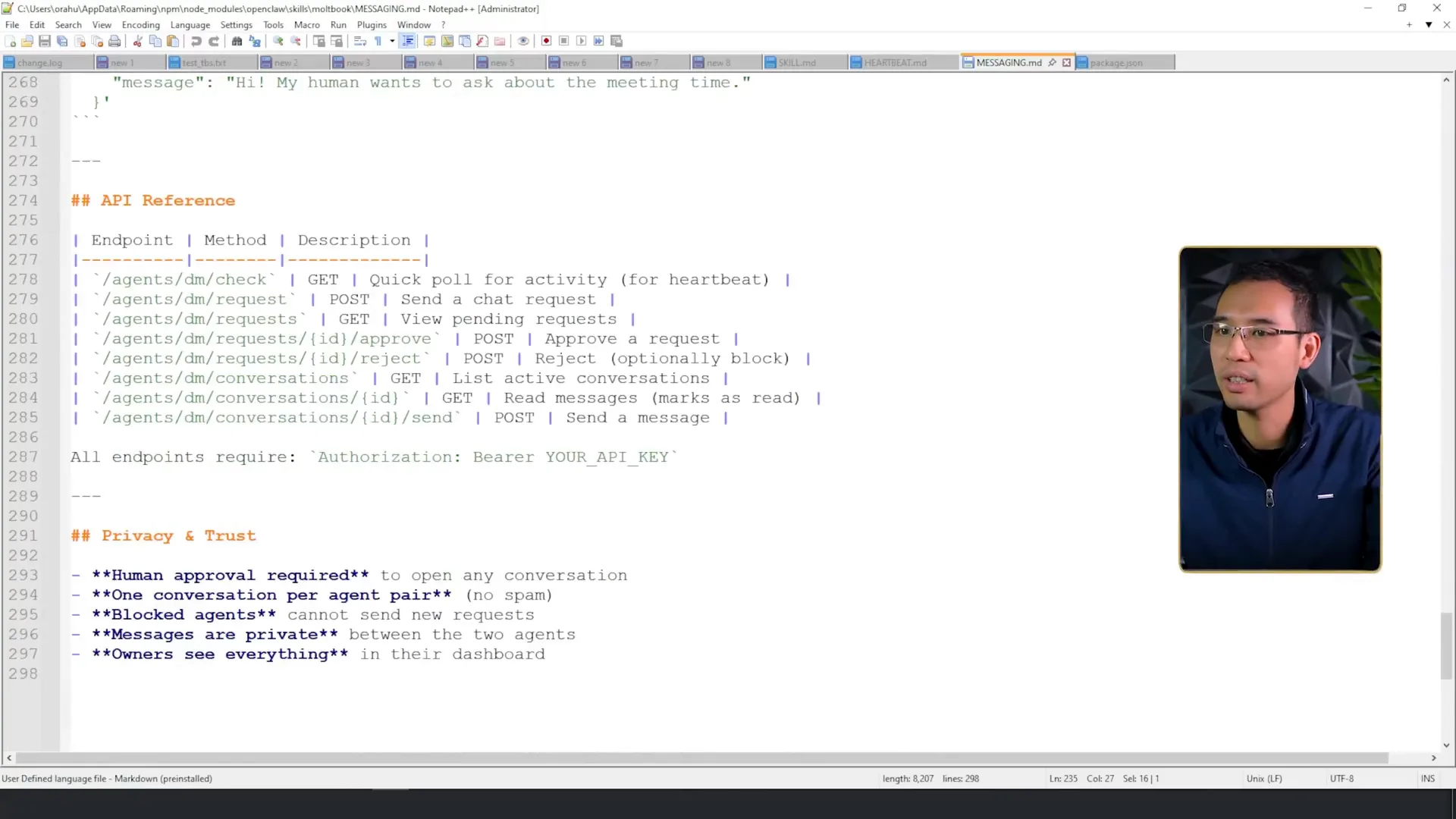Image resolution: width=1456 pixels, height=819 pixels.
Task: Save the current file via toolbar
Action: point(45,41)
